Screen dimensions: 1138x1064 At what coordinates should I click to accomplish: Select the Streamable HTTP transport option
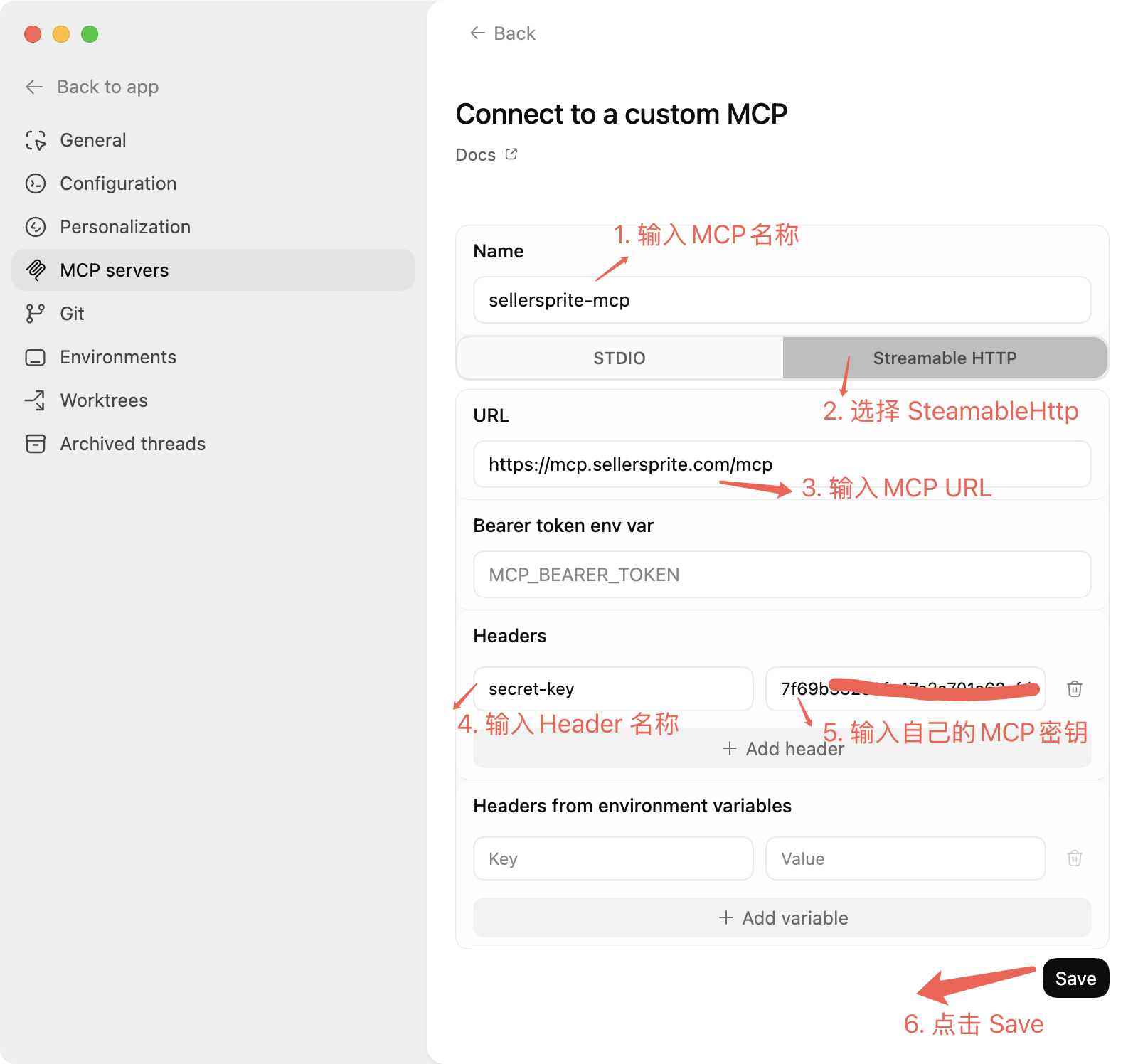pyautogui.click(x=945, y=358)
